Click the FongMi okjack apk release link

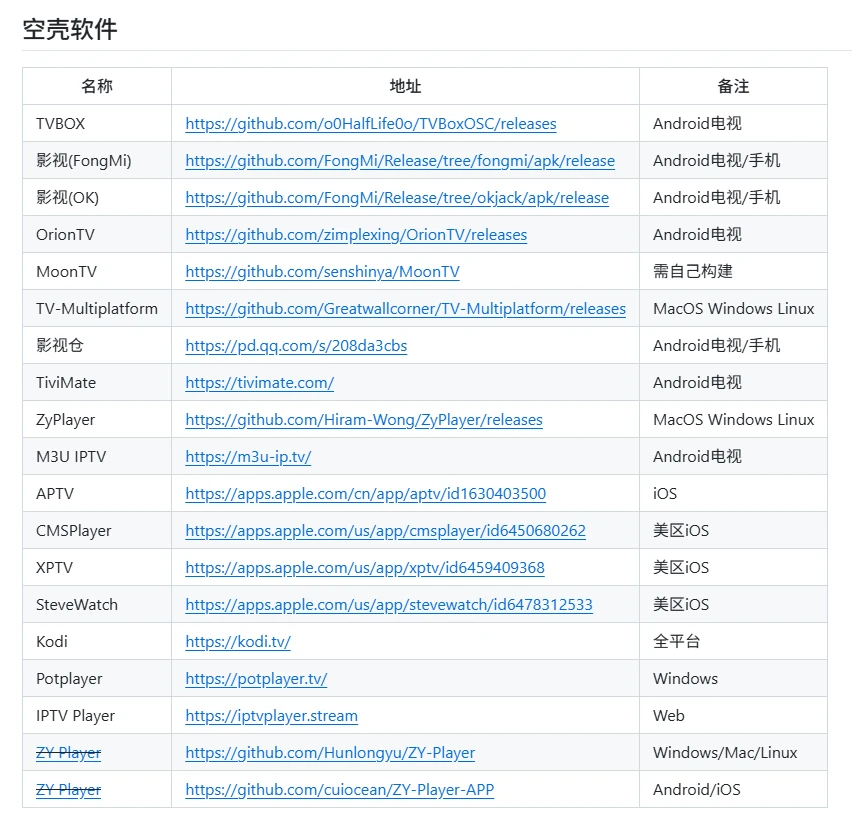pyautogui.click(x=397, y=198)
